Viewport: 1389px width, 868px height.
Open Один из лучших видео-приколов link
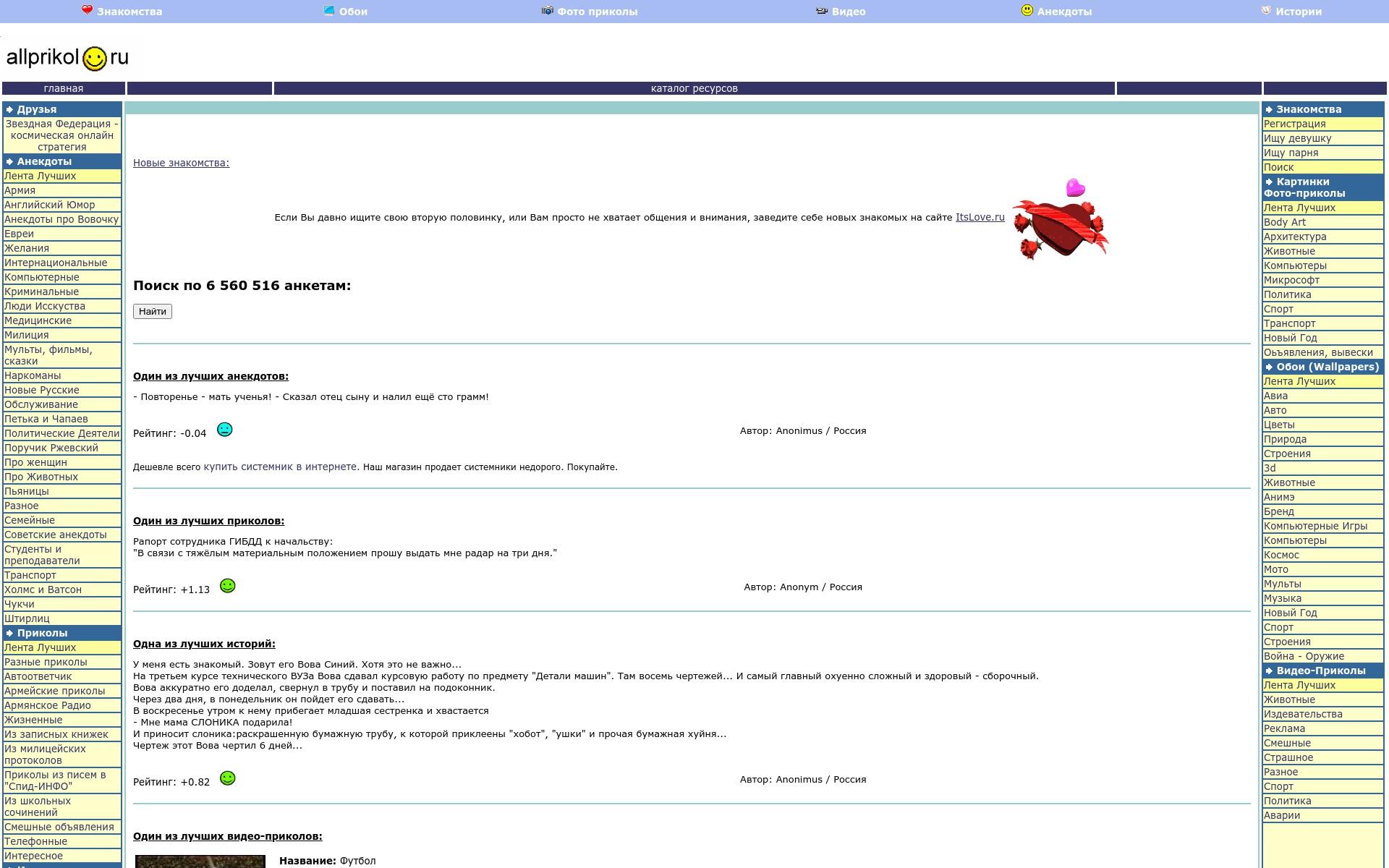[x=228, y=836]
